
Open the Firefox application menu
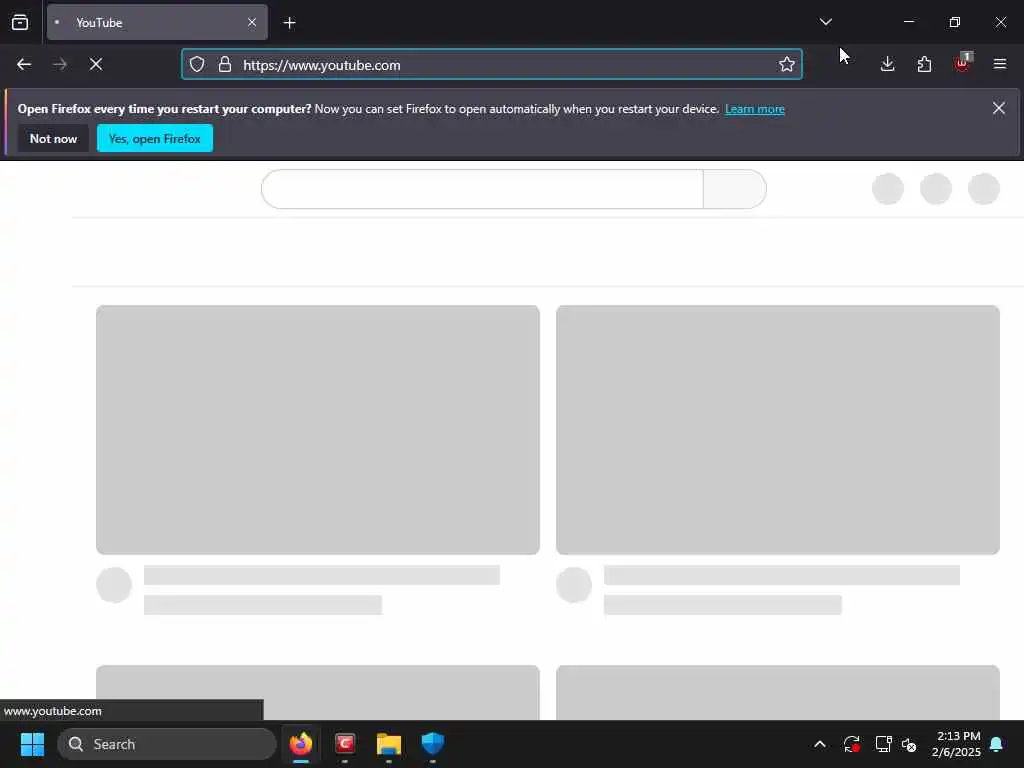[x=999, y=64]
